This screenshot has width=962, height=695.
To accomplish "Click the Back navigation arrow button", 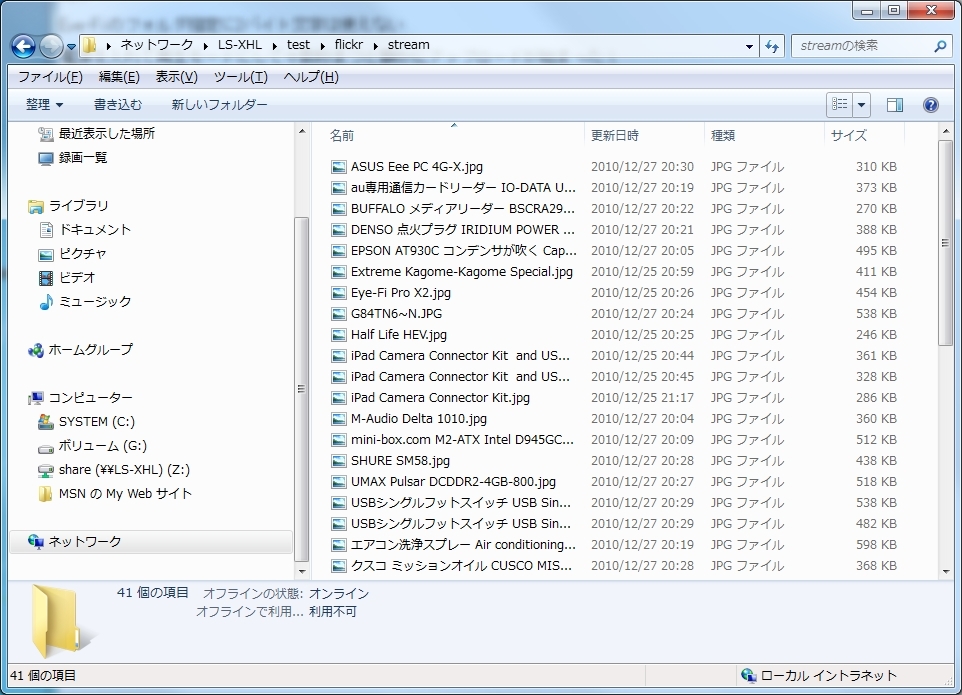I will coord(23,46).
